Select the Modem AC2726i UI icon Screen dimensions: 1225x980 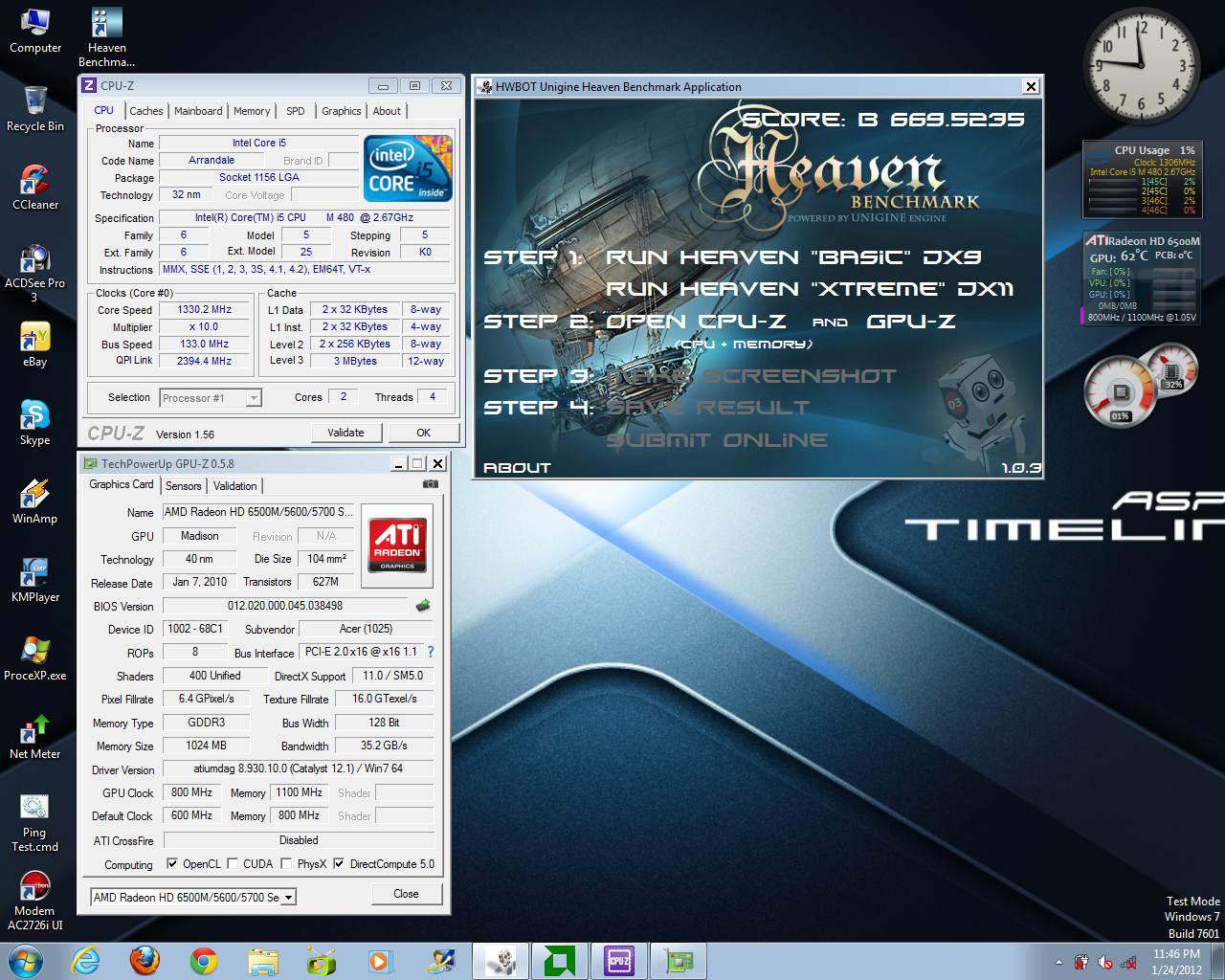point(35,901)
